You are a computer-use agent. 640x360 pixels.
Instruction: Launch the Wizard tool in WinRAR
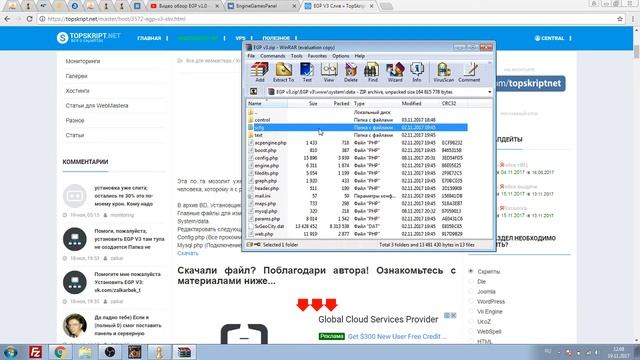(x=395, y=72)
